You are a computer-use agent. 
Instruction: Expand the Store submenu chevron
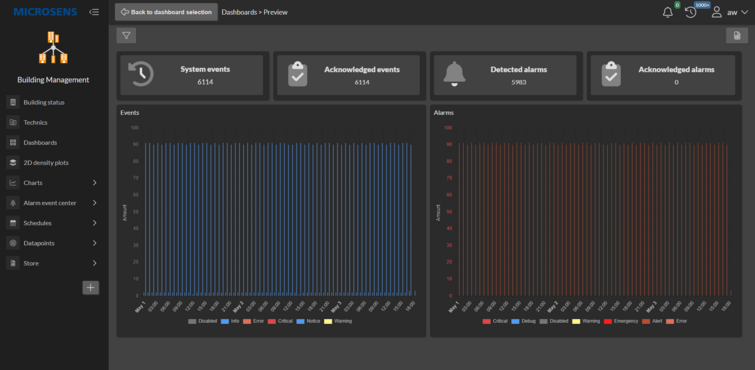[x=94, y=264]
